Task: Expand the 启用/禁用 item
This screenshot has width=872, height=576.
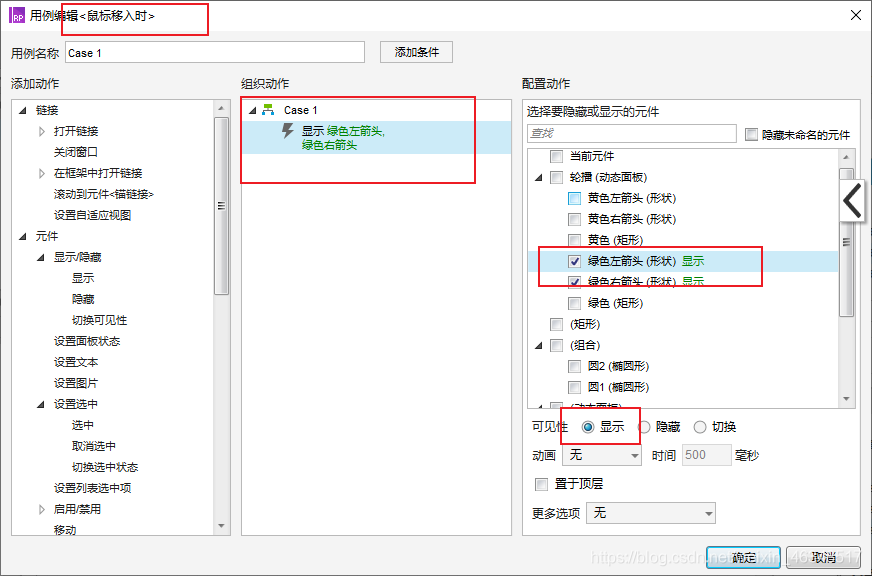Action: tap(42, 509)
